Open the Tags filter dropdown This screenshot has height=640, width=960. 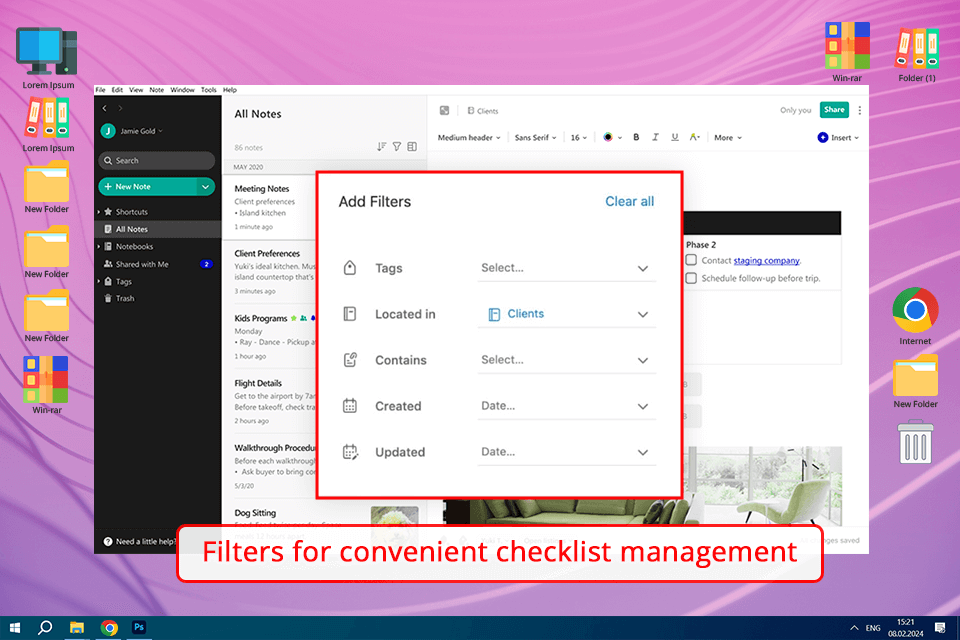(566, 268)
